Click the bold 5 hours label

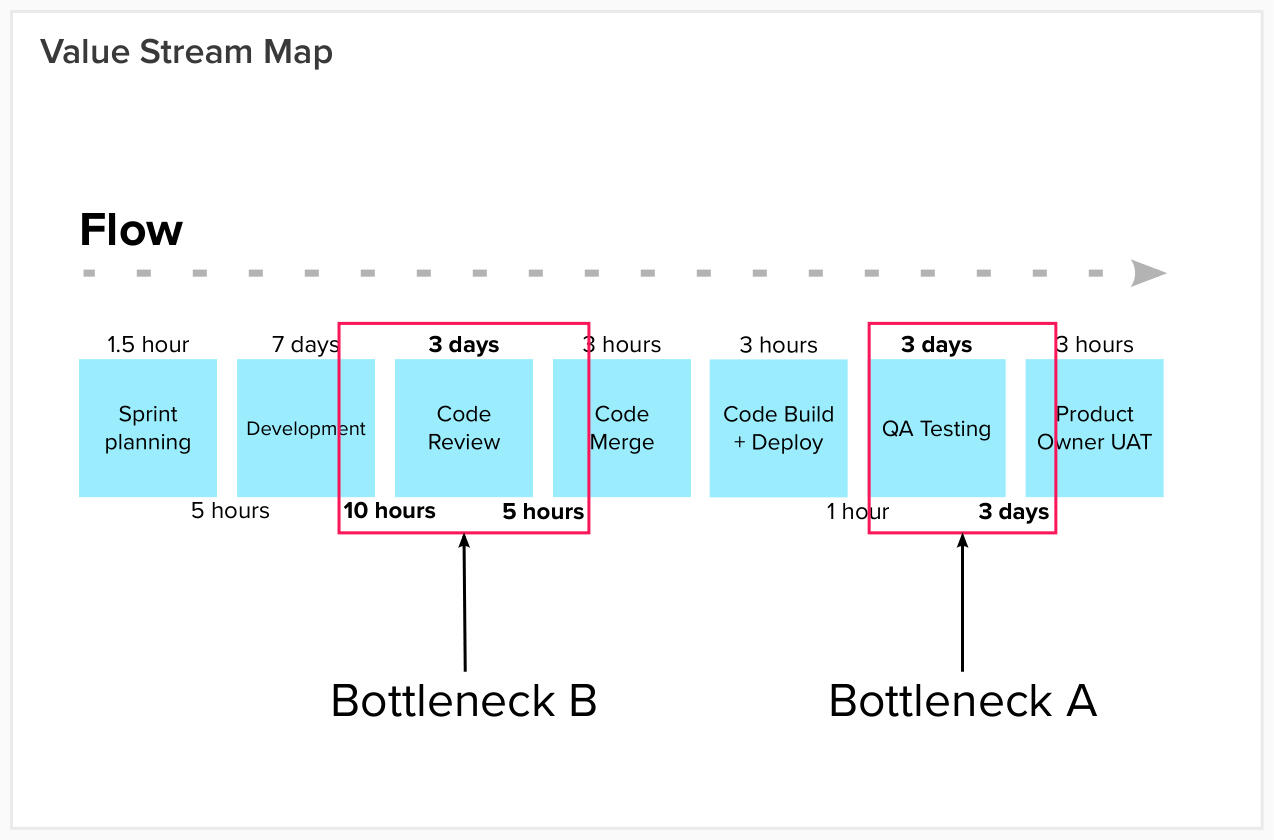543,512
